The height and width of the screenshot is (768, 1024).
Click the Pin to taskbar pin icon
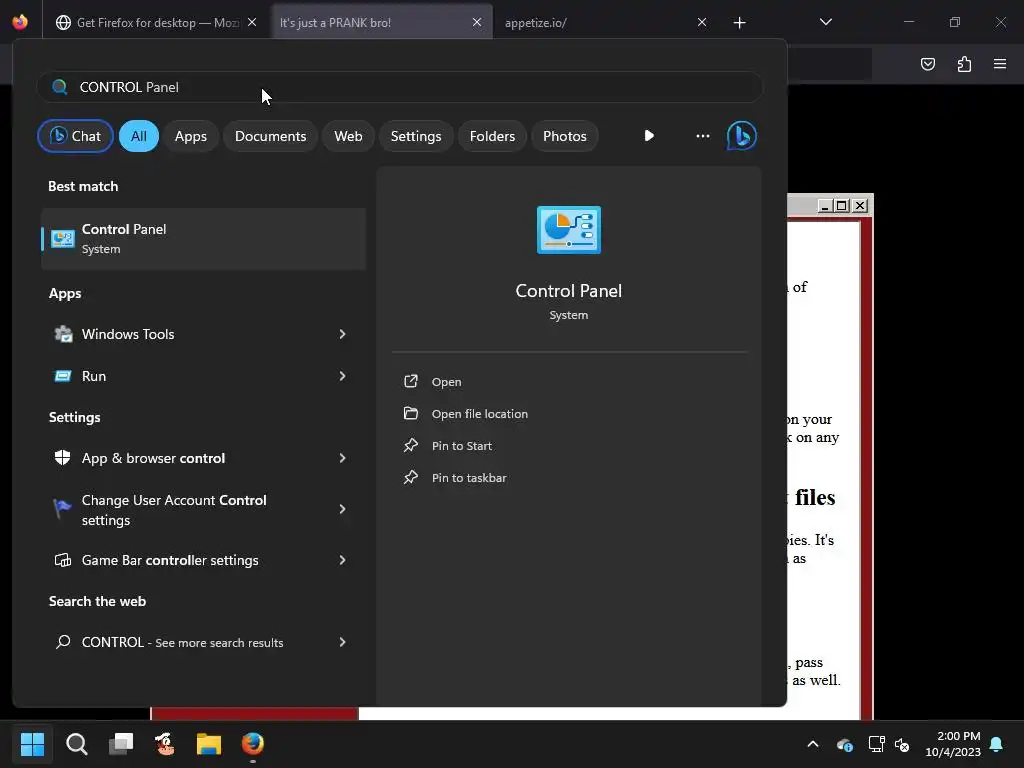click(x=411, y=477)
